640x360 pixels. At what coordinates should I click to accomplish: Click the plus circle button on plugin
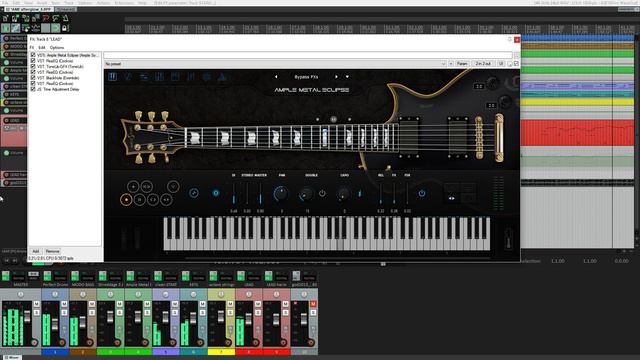(133, 187)
